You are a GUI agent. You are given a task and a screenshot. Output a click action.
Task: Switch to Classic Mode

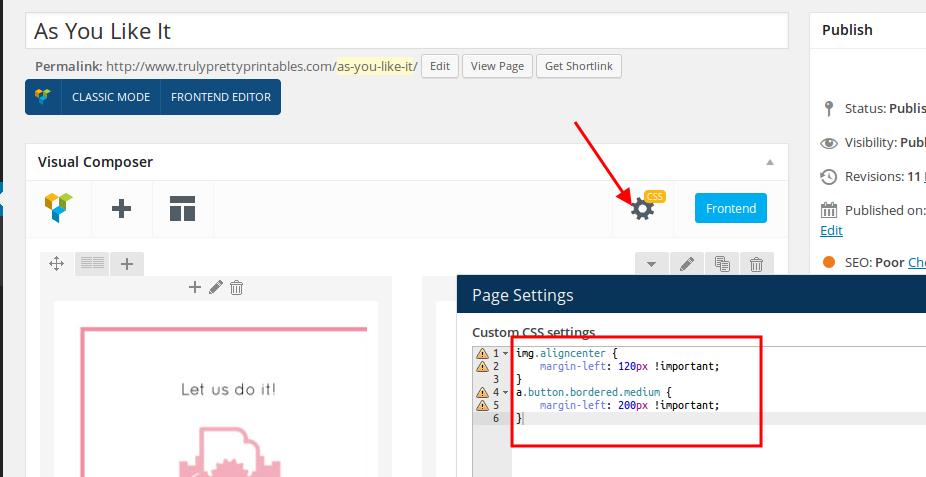tap(111, 97)
